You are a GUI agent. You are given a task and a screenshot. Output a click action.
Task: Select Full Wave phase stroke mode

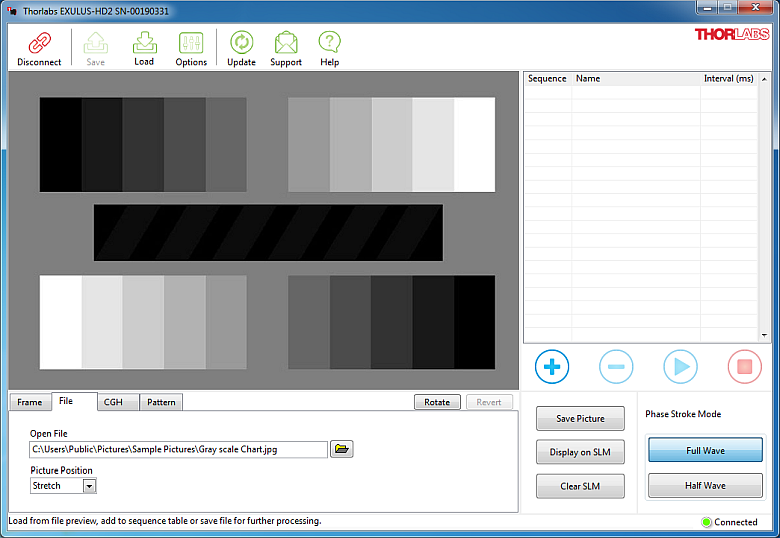(705, 450)
